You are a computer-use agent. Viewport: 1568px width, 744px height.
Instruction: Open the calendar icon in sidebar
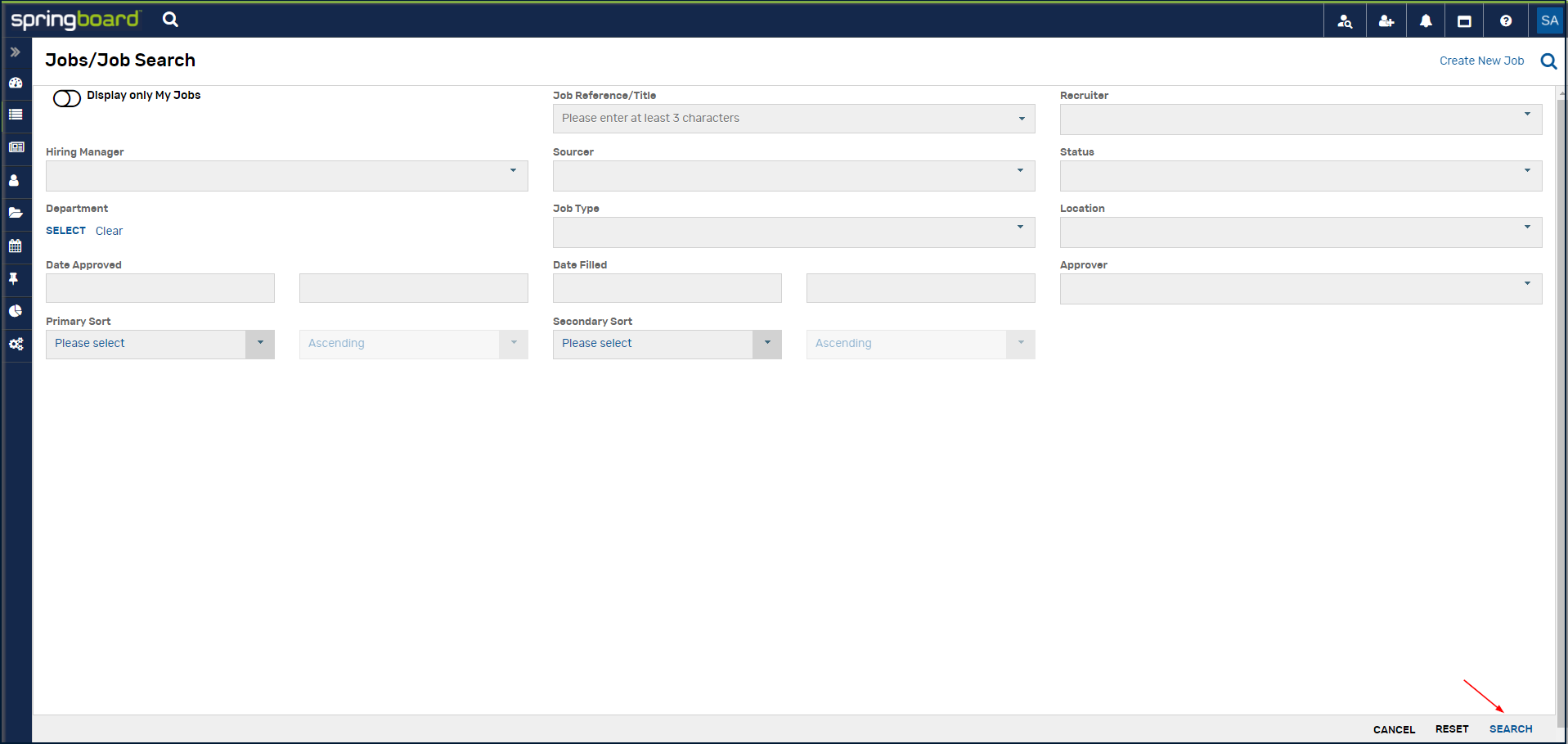coord(15,246)
